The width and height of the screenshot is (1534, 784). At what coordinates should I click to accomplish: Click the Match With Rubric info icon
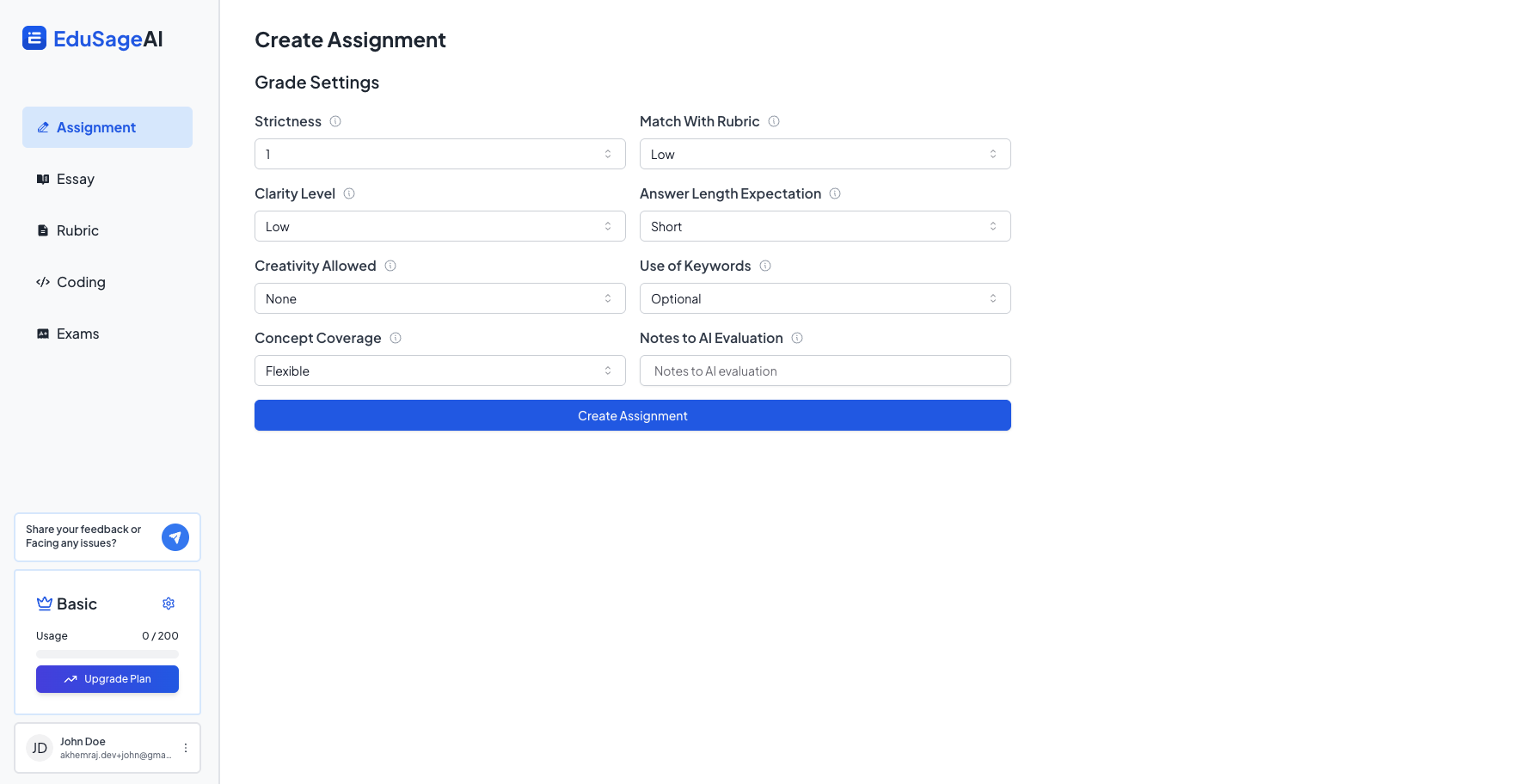(774, 121)
